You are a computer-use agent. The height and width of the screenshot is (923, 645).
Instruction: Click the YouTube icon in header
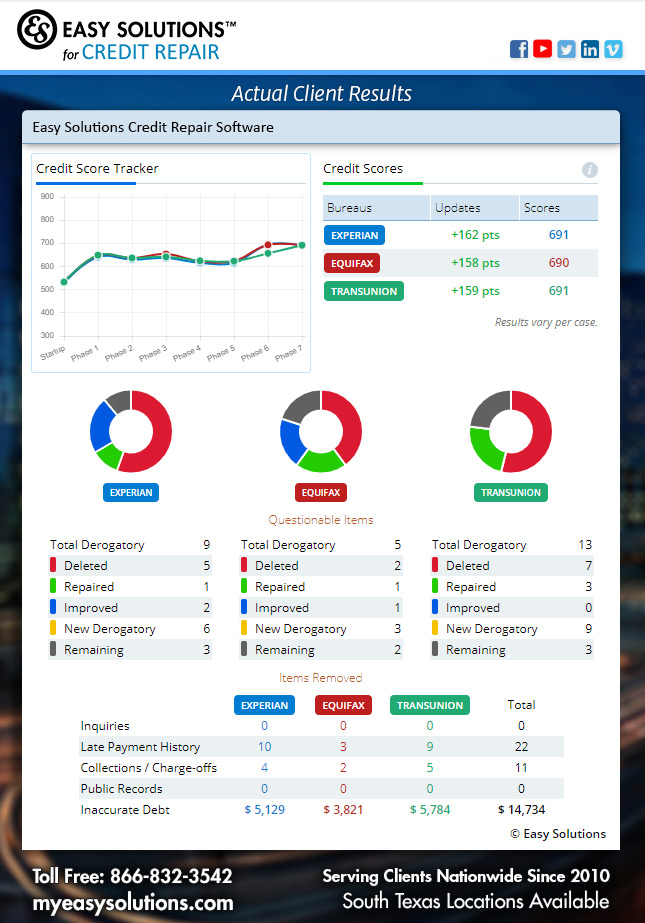point(542,49)
